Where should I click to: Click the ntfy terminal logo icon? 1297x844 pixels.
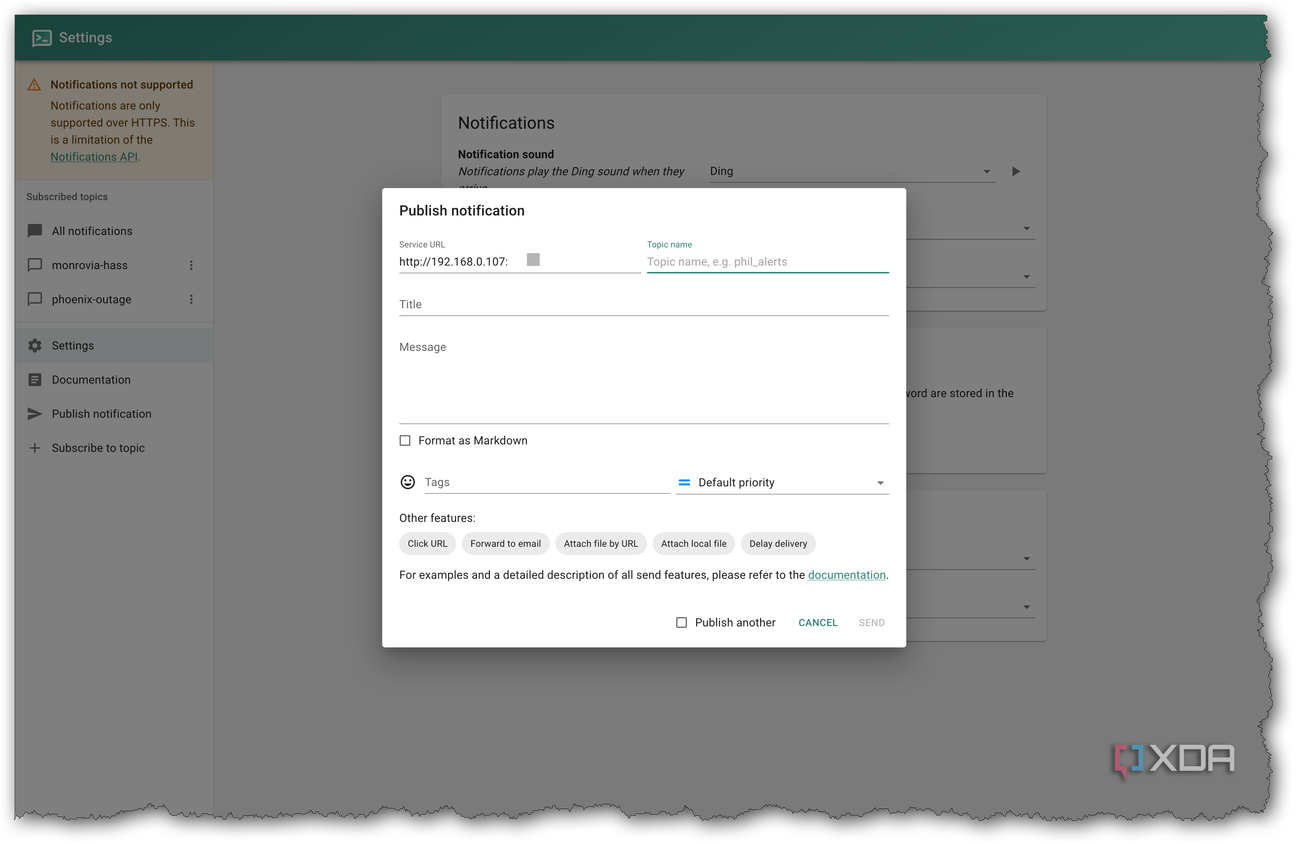(42, 38)
